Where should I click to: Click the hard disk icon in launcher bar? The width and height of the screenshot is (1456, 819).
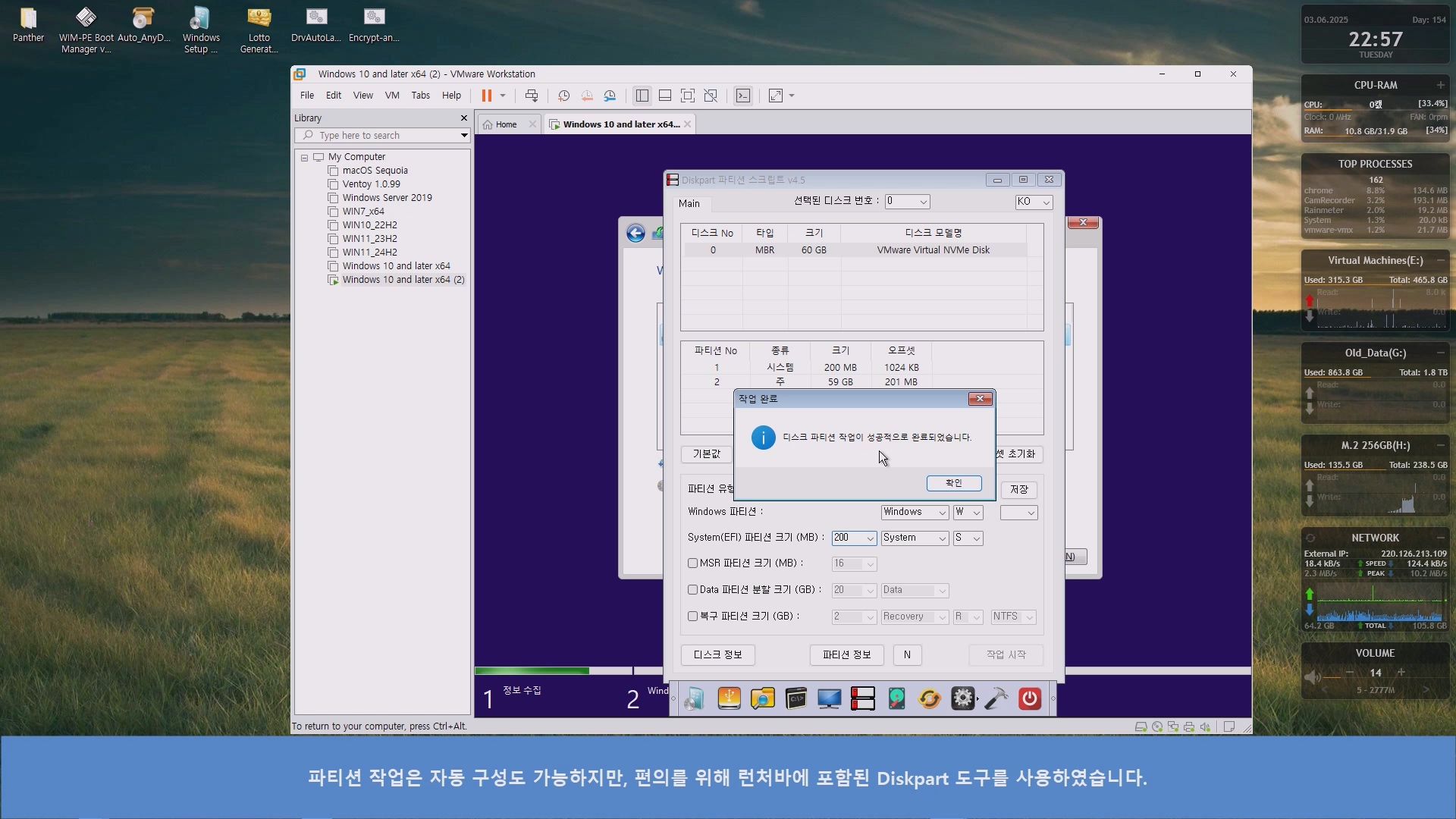coord(896,698)
